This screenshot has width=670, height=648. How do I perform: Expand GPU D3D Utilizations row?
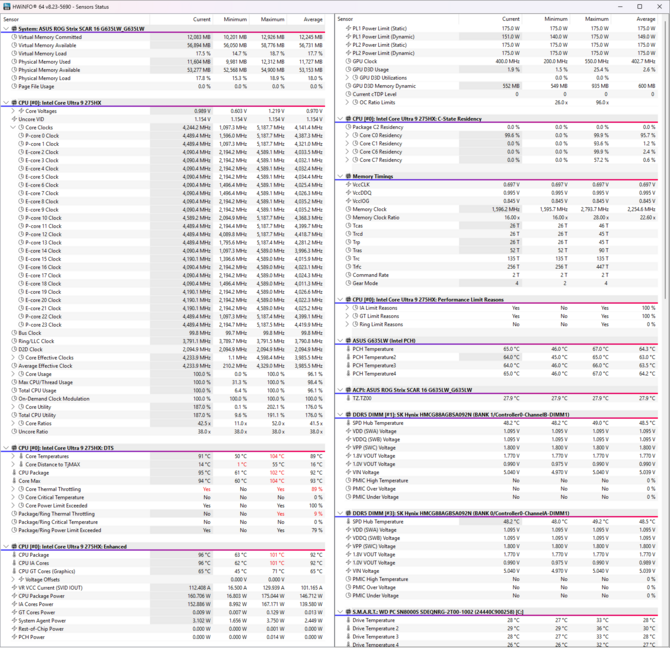[347, 78]
